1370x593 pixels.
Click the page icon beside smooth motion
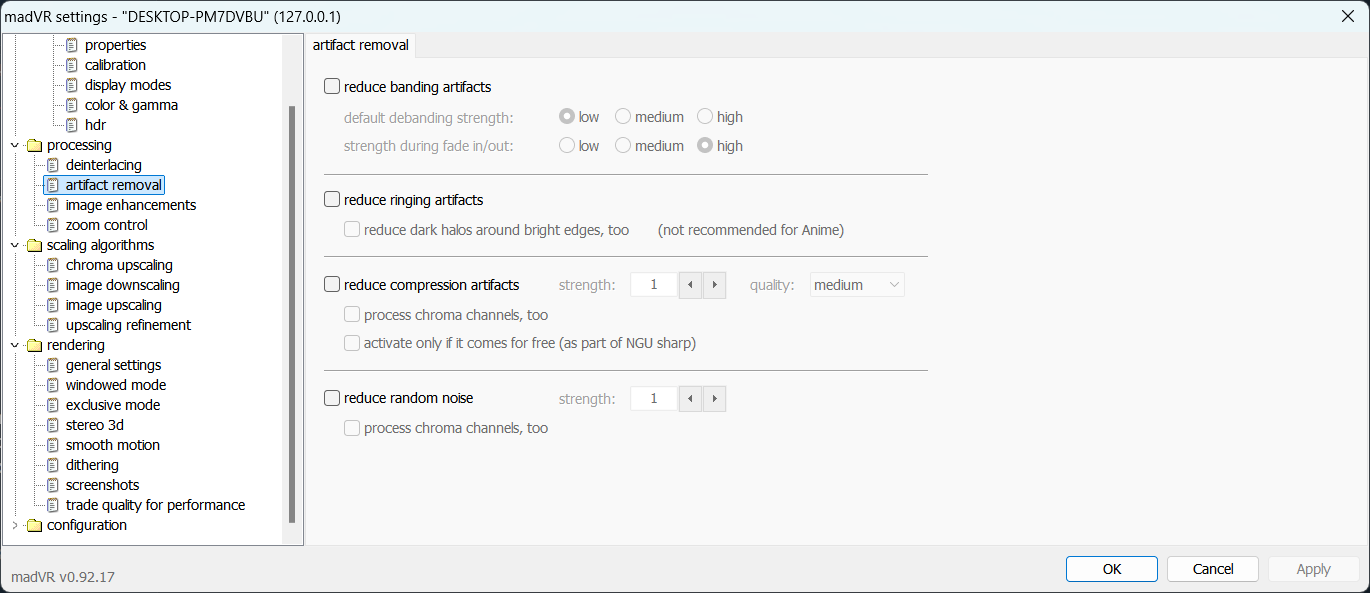(x=53, y=445)
